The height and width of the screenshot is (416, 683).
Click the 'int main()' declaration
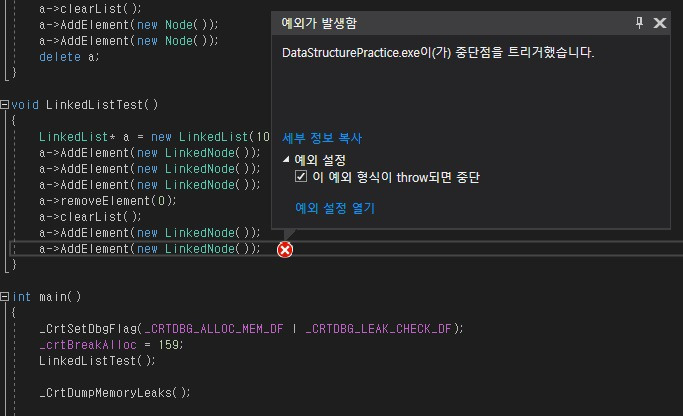pyautogui.click(x=47, y=297)
